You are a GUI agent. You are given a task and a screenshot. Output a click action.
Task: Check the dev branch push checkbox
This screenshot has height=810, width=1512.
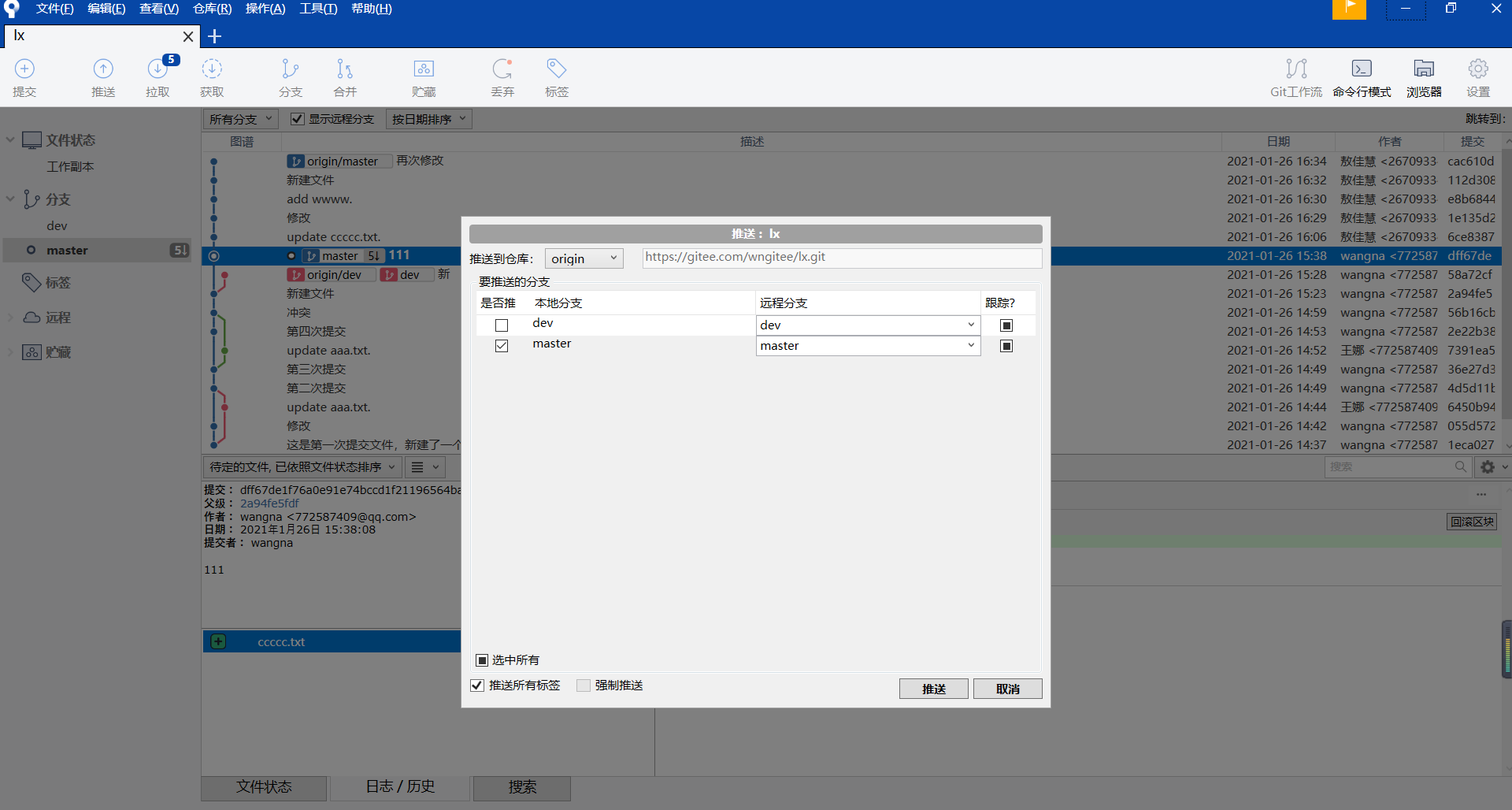pos(502,325)
